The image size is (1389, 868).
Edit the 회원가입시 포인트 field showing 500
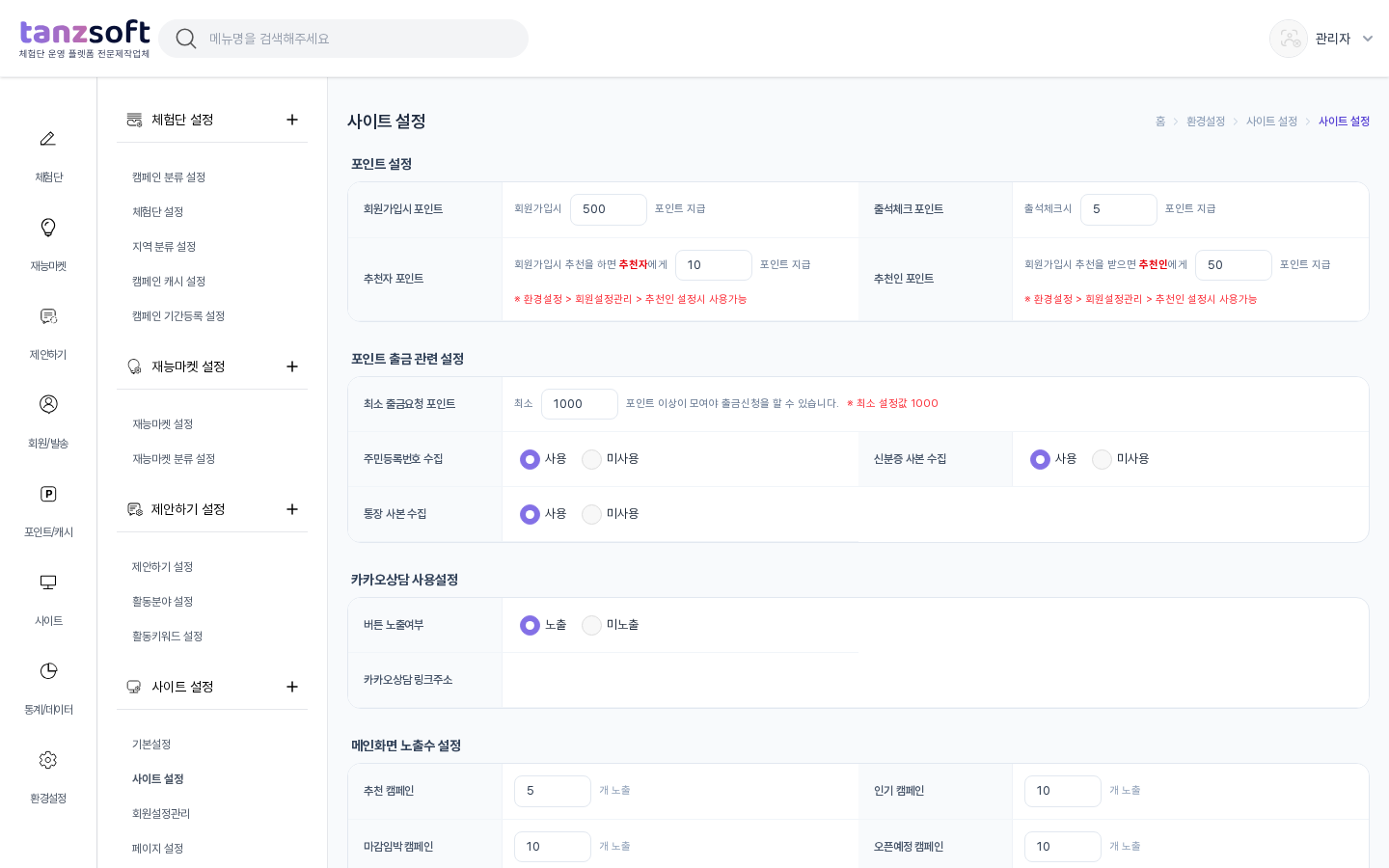[x=609, y=209]
